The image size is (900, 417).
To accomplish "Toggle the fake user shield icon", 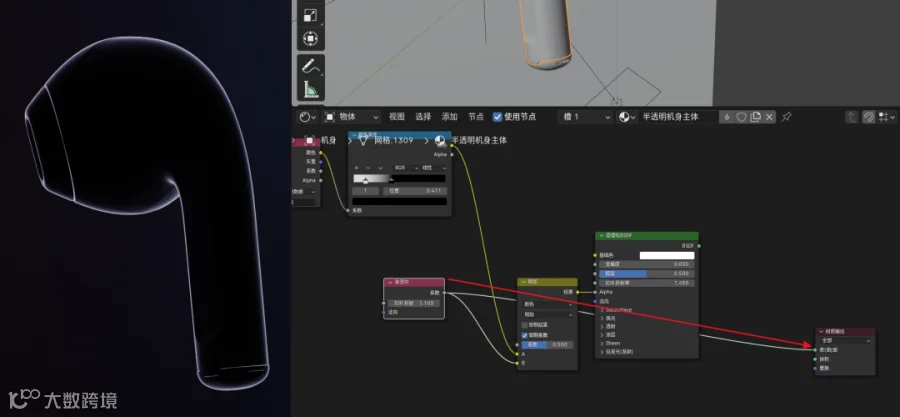I will [x=742, y=117].
